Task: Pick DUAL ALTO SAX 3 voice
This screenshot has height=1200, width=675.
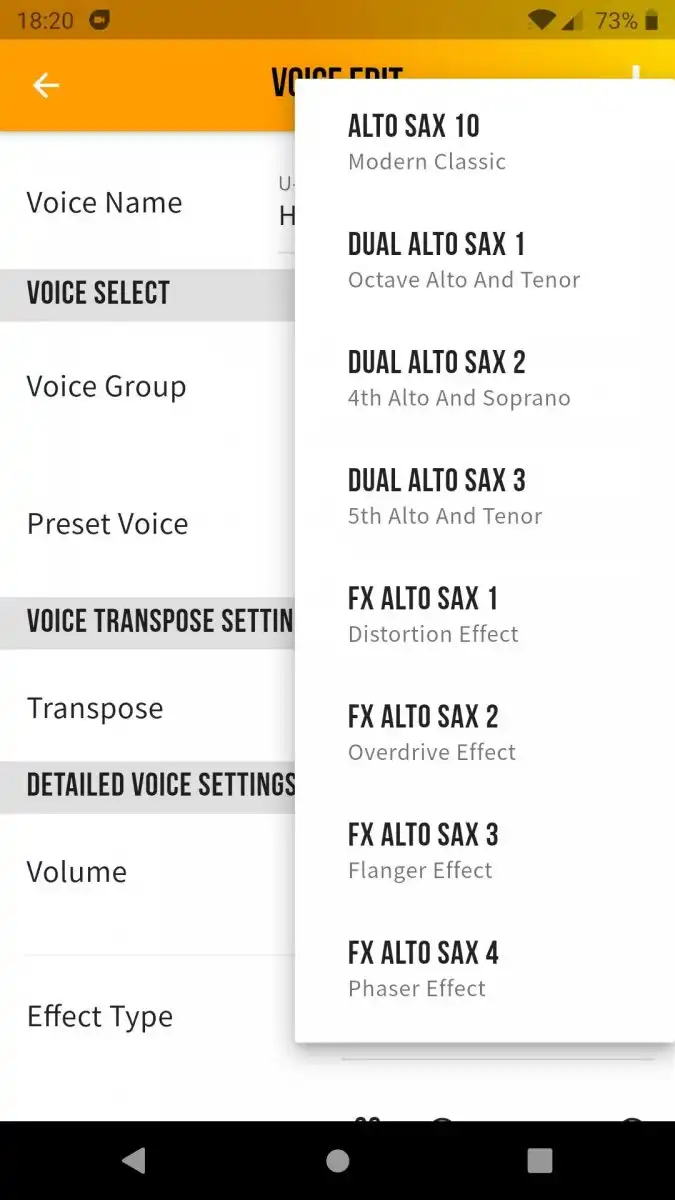Action: 484,495
